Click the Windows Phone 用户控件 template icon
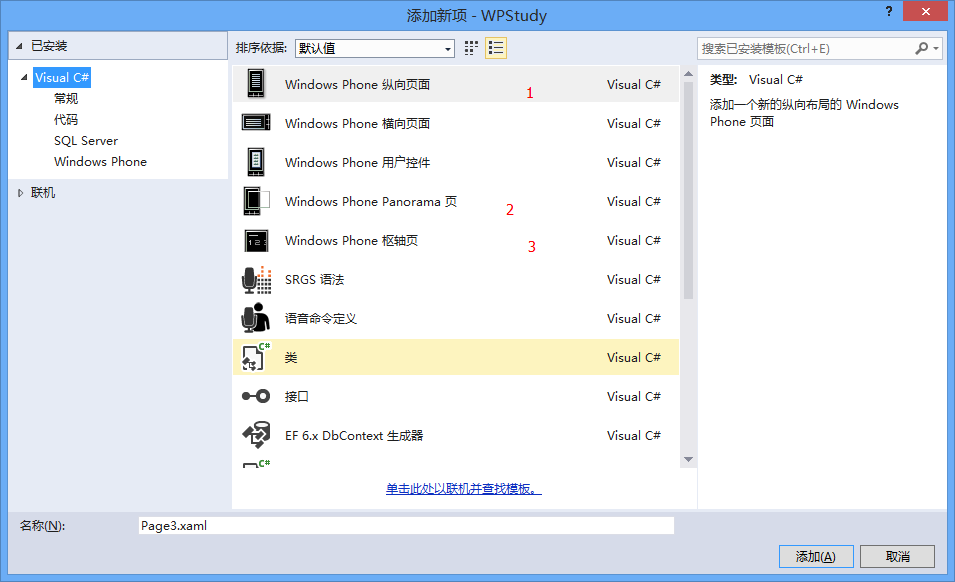The height and width of the screenshot is (582, 955). click(256, 162)
